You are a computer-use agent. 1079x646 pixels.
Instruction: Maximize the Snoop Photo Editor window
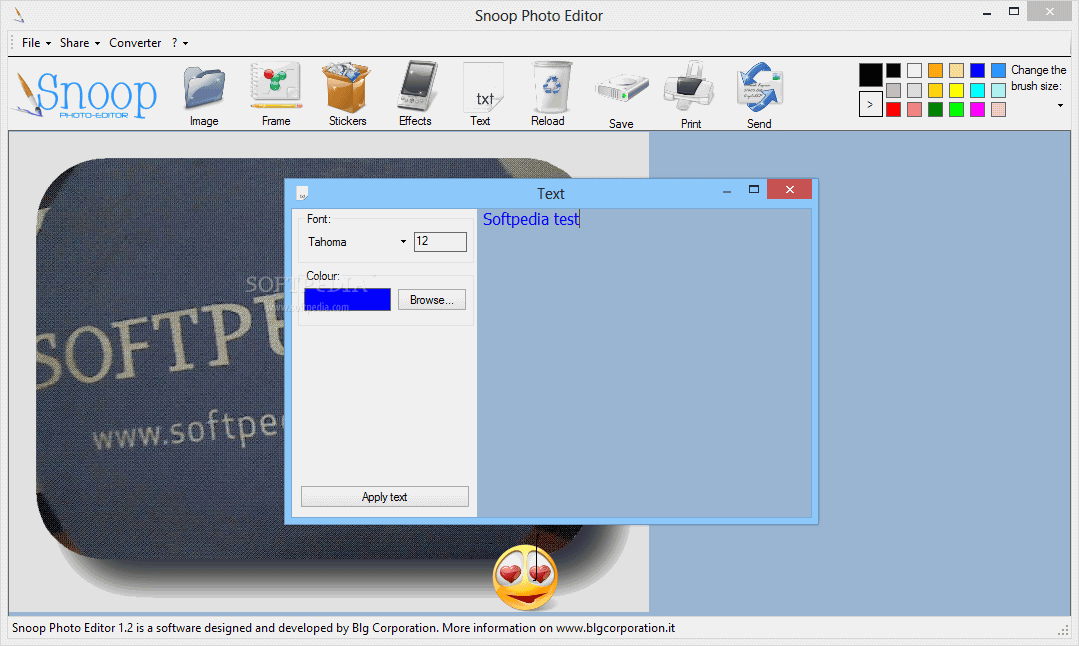(1014, 11)
